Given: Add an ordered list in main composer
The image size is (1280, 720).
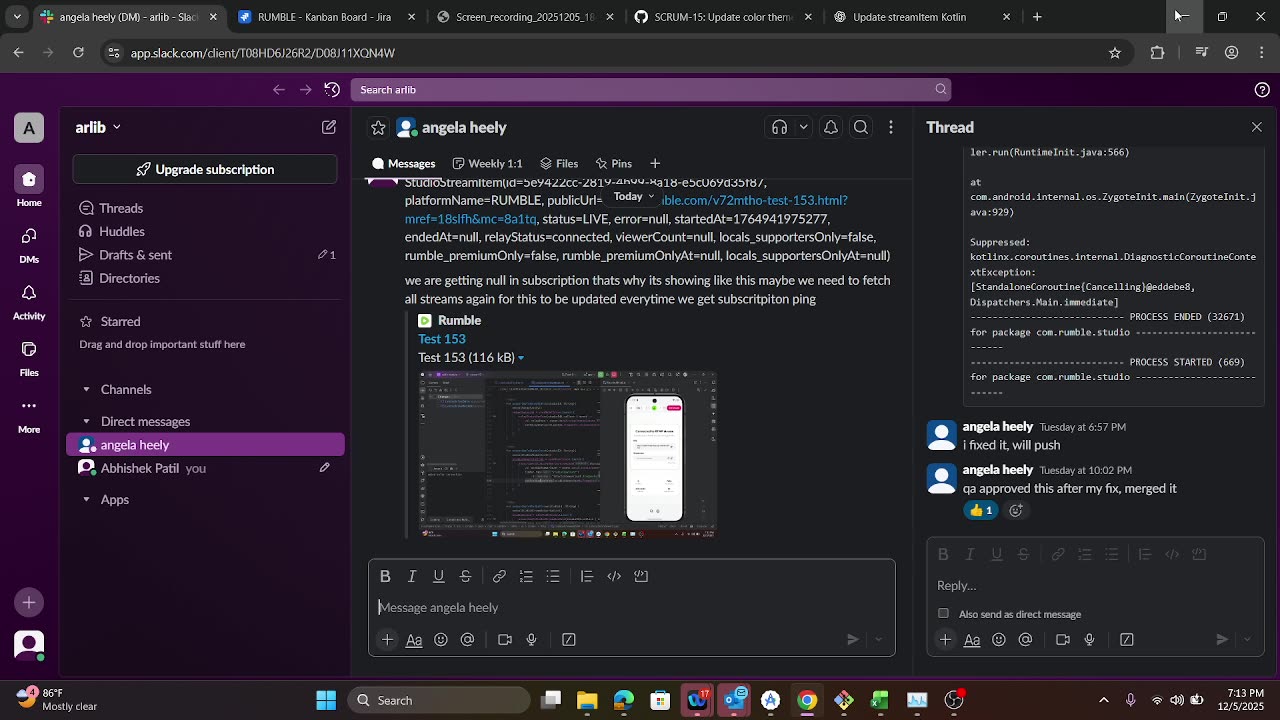Looking at the screenshot, I should click(x=526, y=576).
